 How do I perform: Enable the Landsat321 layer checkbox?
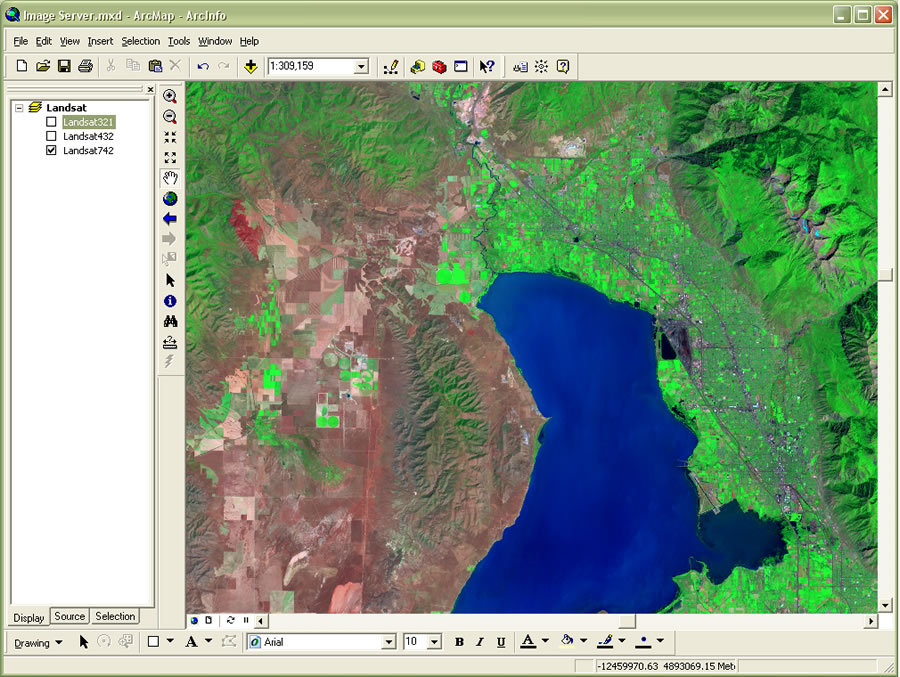[51, 122]
